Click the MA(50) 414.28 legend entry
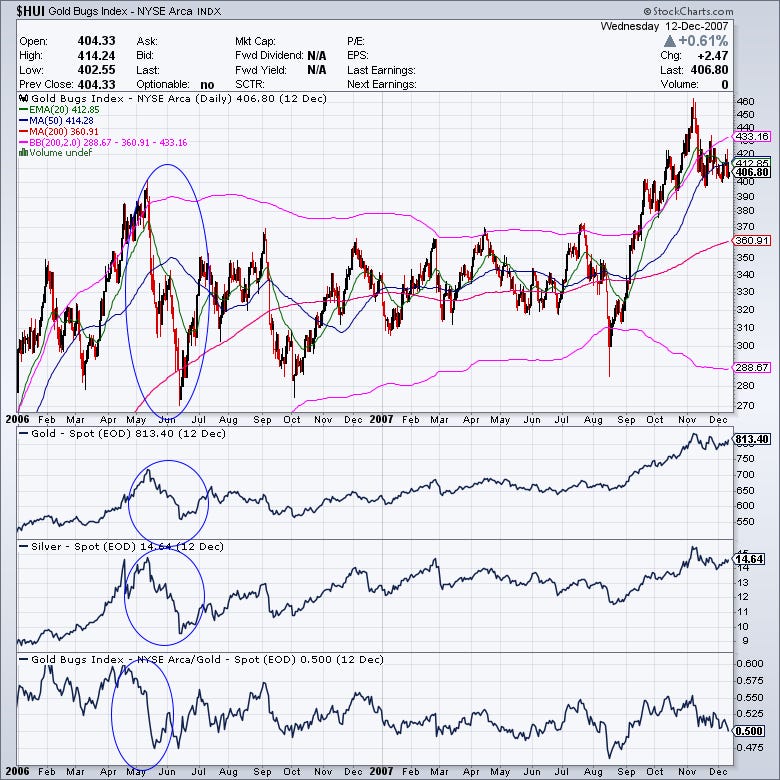The height and width of the screenshot is (780, 780). pyautogui.click(x=56, y=120)
